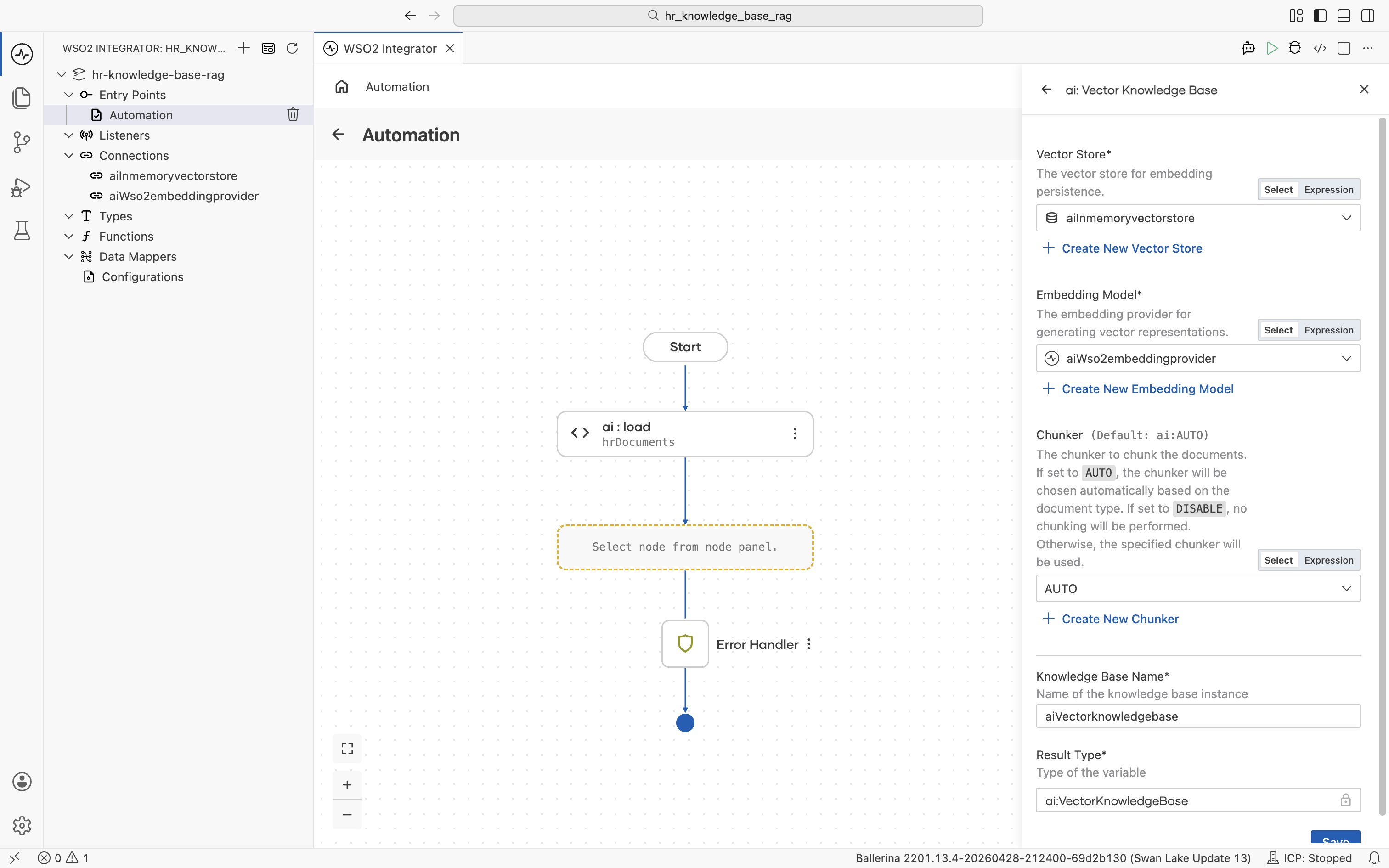This screenshot has width=1389, height=868.
Task: Close the Vector Knowledge Base panel
Action: tap(1364, 89)
